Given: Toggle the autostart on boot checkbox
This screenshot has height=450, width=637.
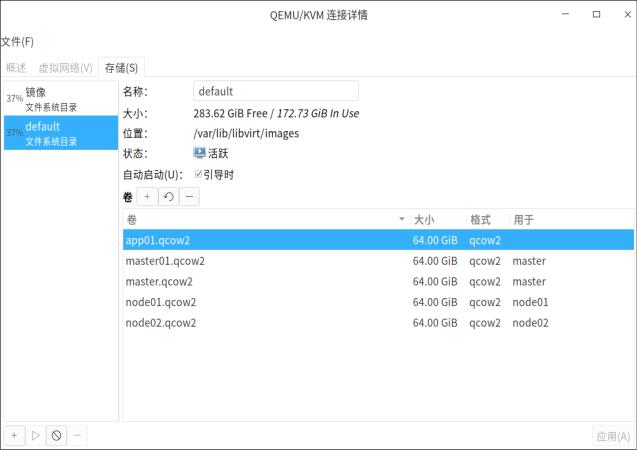Looking at the screenshot, I should point(199,174).
